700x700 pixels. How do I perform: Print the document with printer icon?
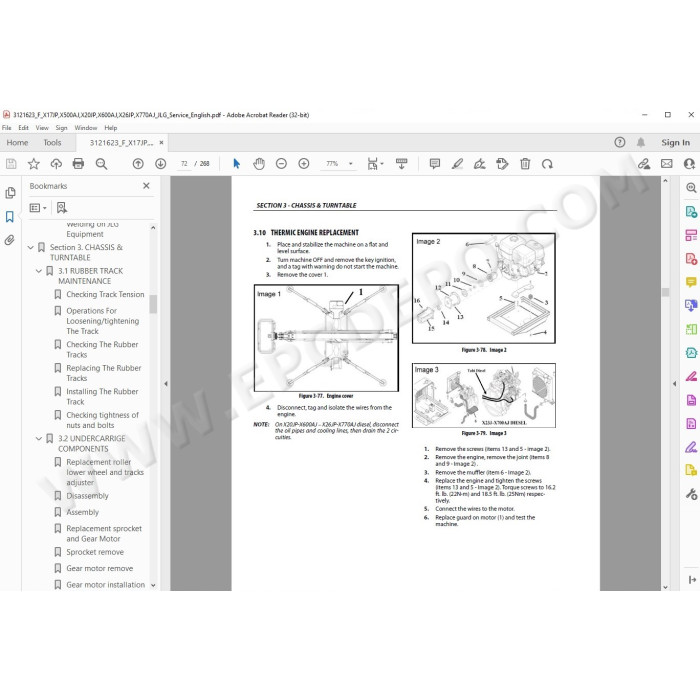78,164
